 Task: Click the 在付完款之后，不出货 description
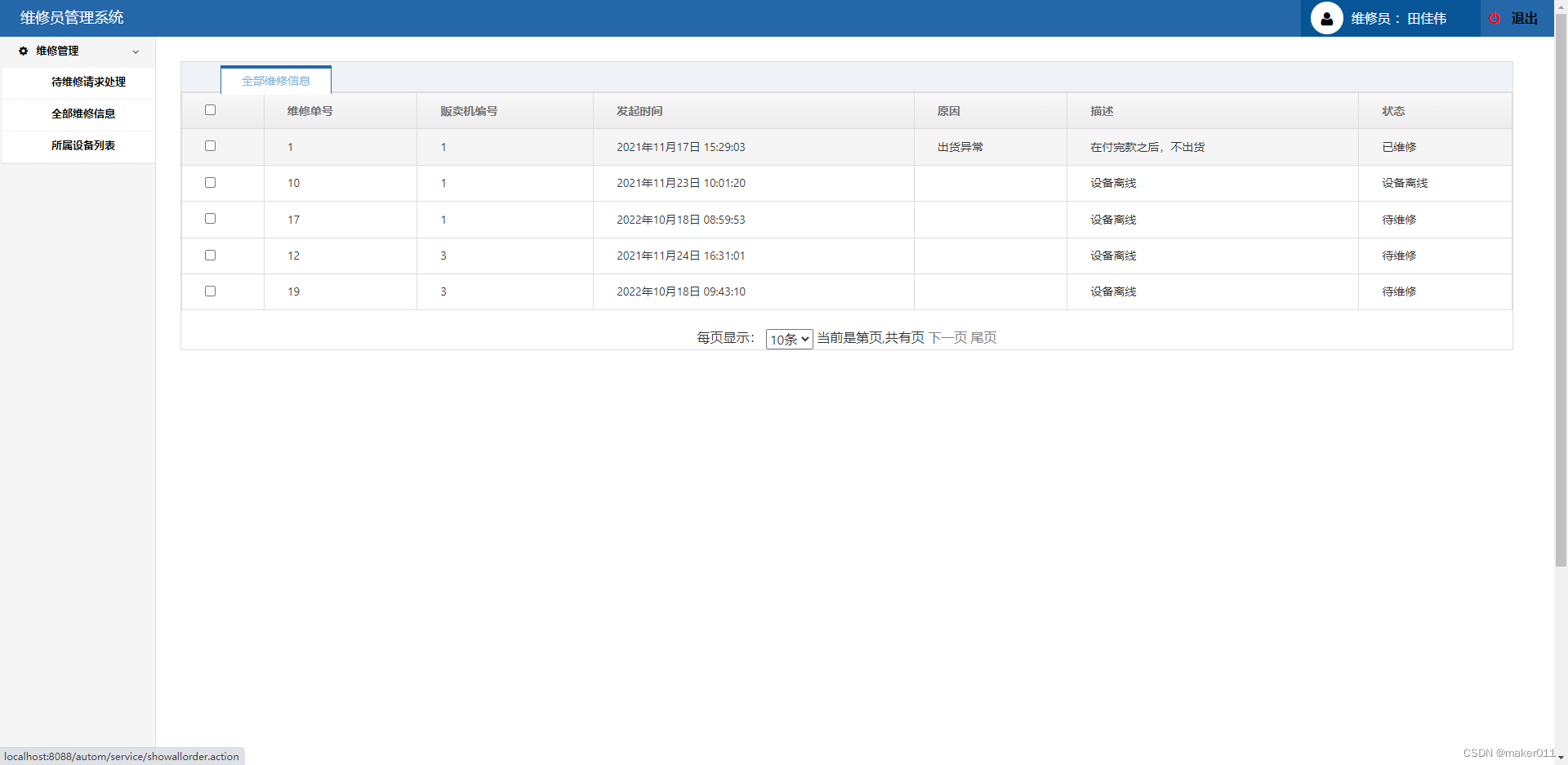click(1147, 147)
